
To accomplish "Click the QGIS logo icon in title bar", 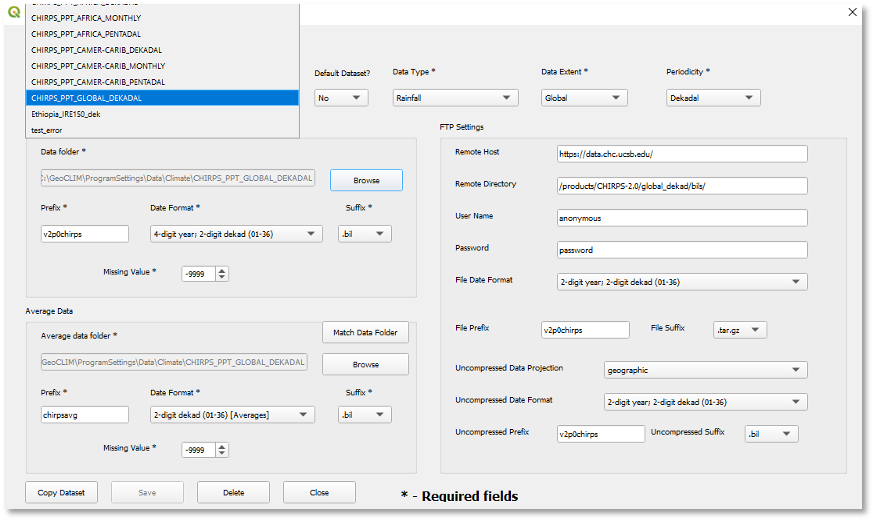I will 13,13.
